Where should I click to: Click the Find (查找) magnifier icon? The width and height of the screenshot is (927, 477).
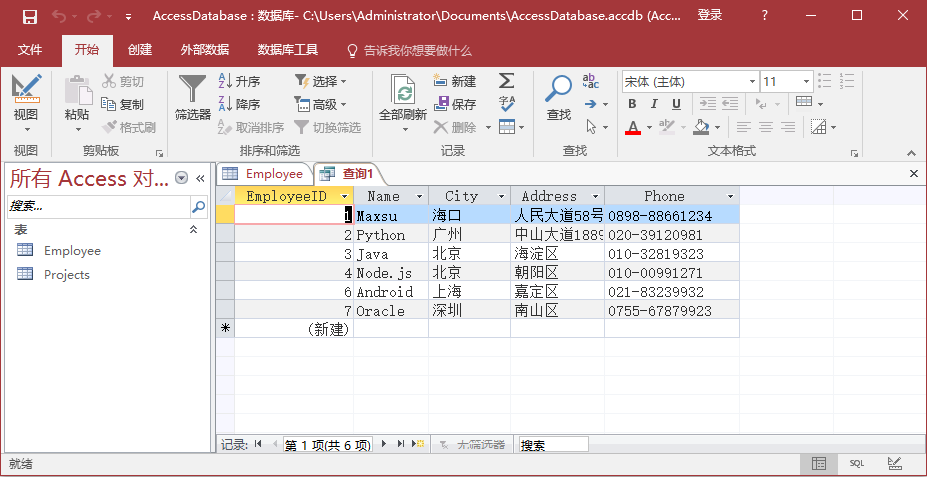click(x=558, y=90)
